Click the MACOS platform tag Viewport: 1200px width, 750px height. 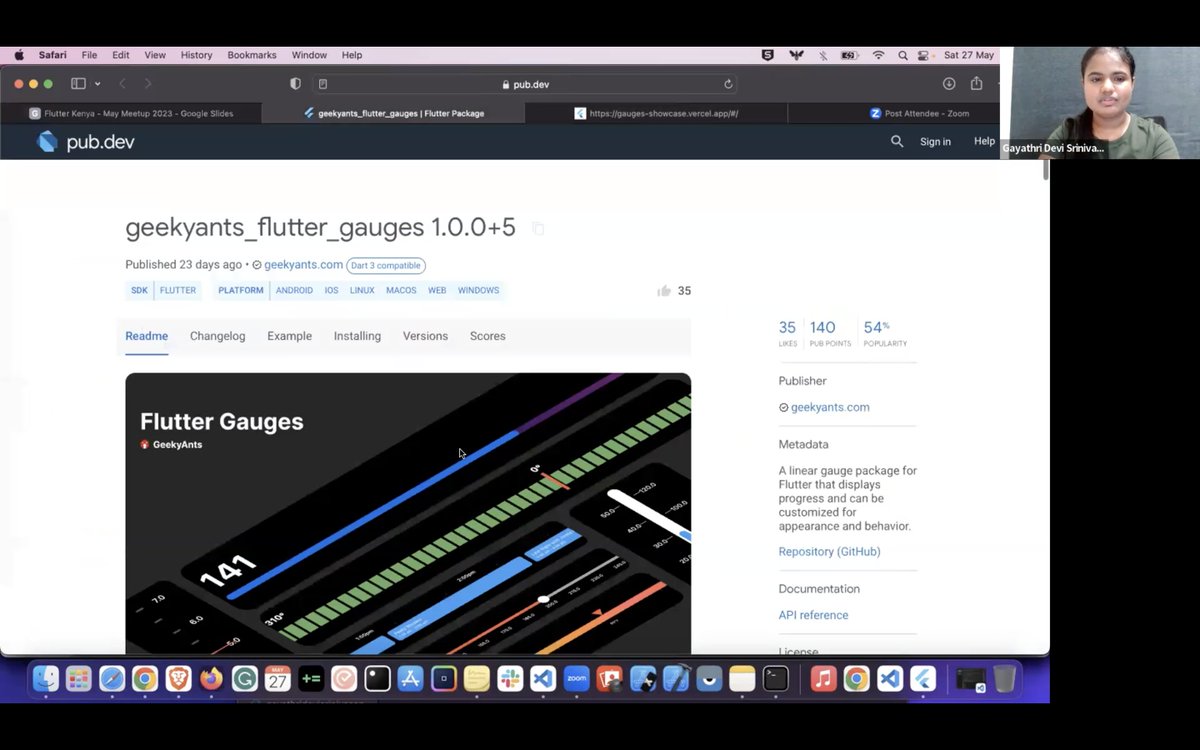pyautogui.click(x=401, y=291)
